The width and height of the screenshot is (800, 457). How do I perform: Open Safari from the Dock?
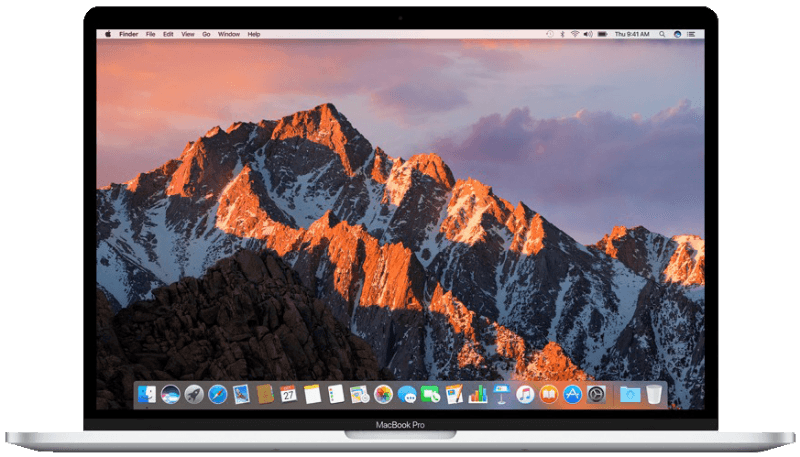218,395
